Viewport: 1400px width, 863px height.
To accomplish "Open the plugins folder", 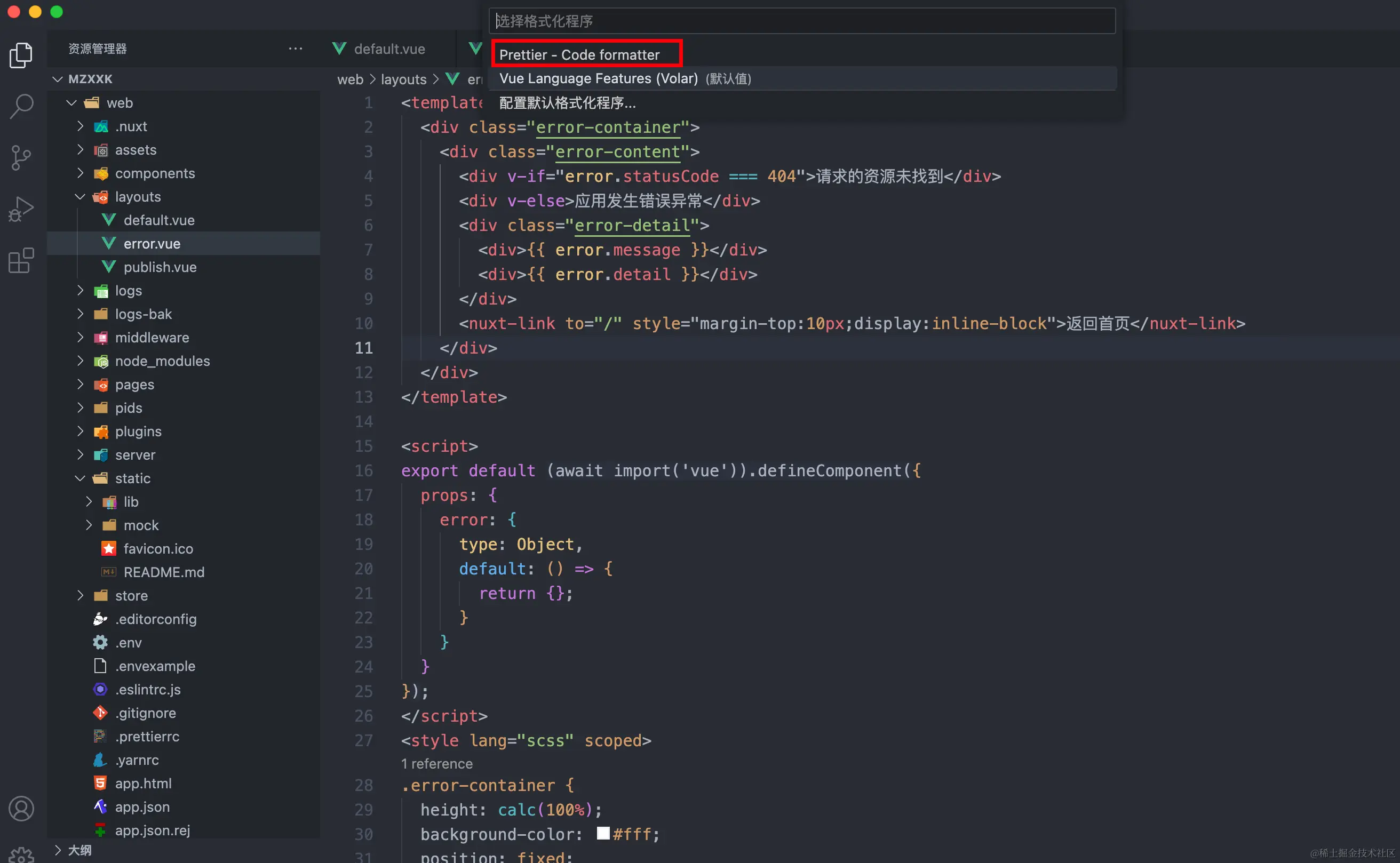I will tap(184, 431).
